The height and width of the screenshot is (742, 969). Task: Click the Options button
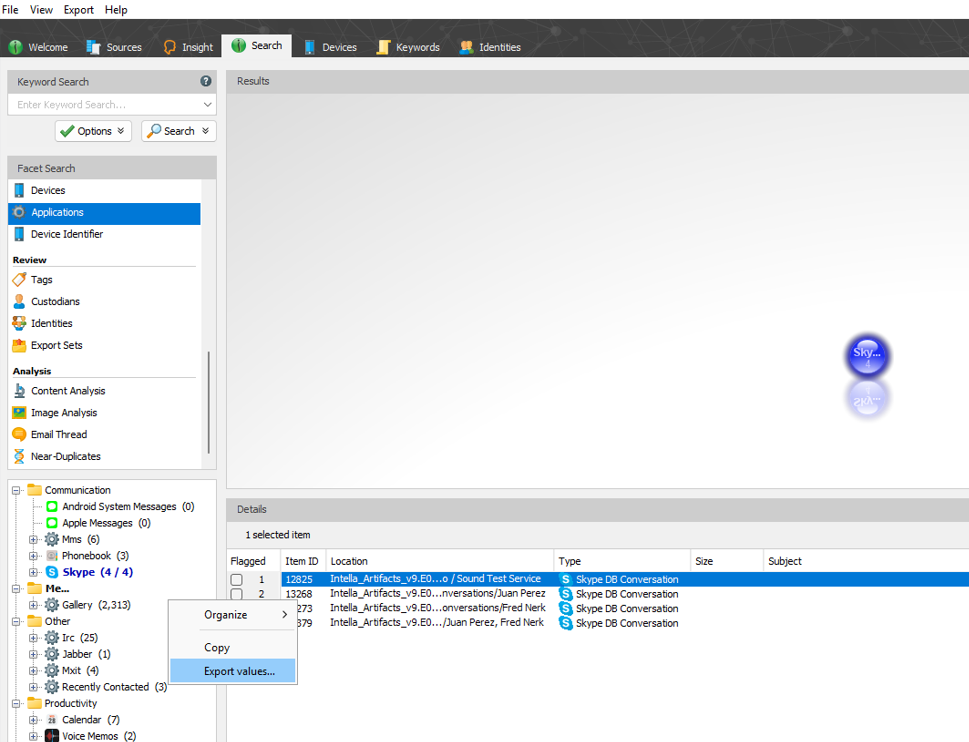[x=93, y=131]
